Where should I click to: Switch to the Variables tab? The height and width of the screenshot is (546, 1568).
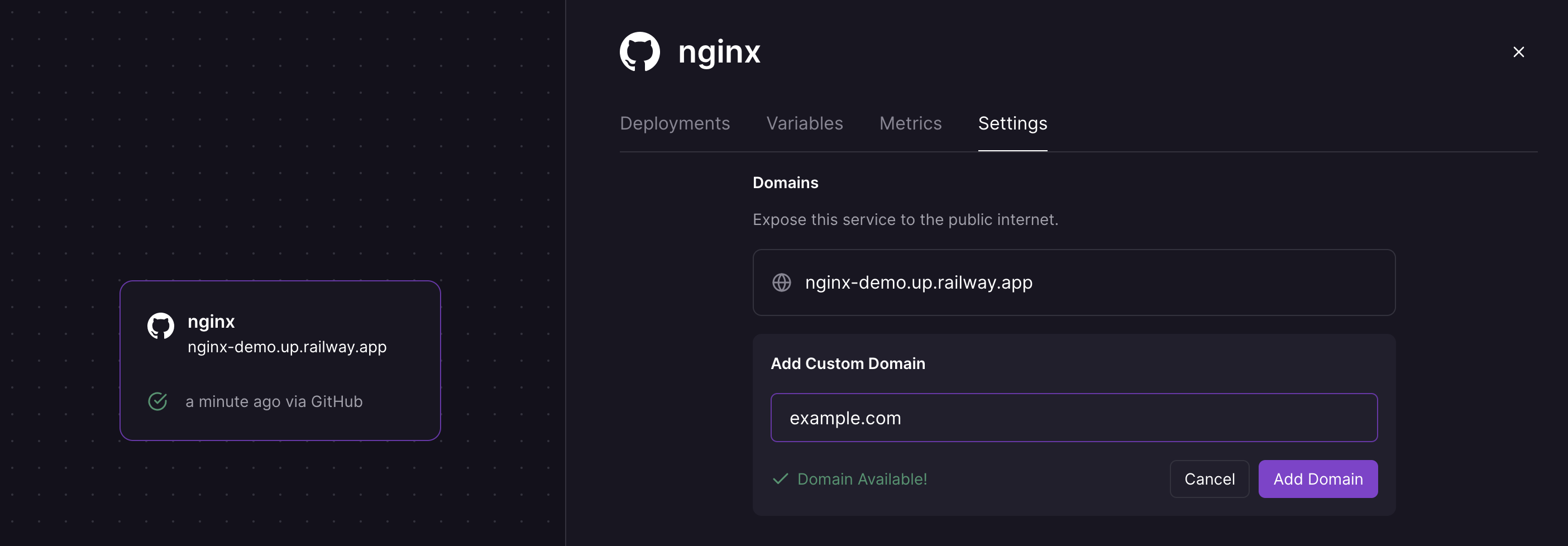pyautogui.click(x=805, y=123)
